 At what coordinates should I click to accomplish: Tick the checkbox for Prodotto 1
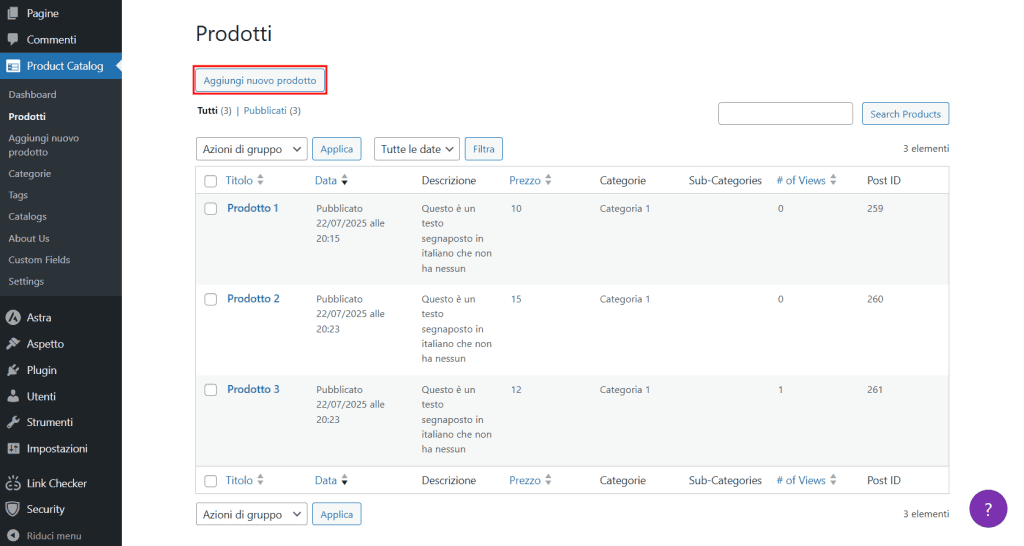(x=211, y=209)
